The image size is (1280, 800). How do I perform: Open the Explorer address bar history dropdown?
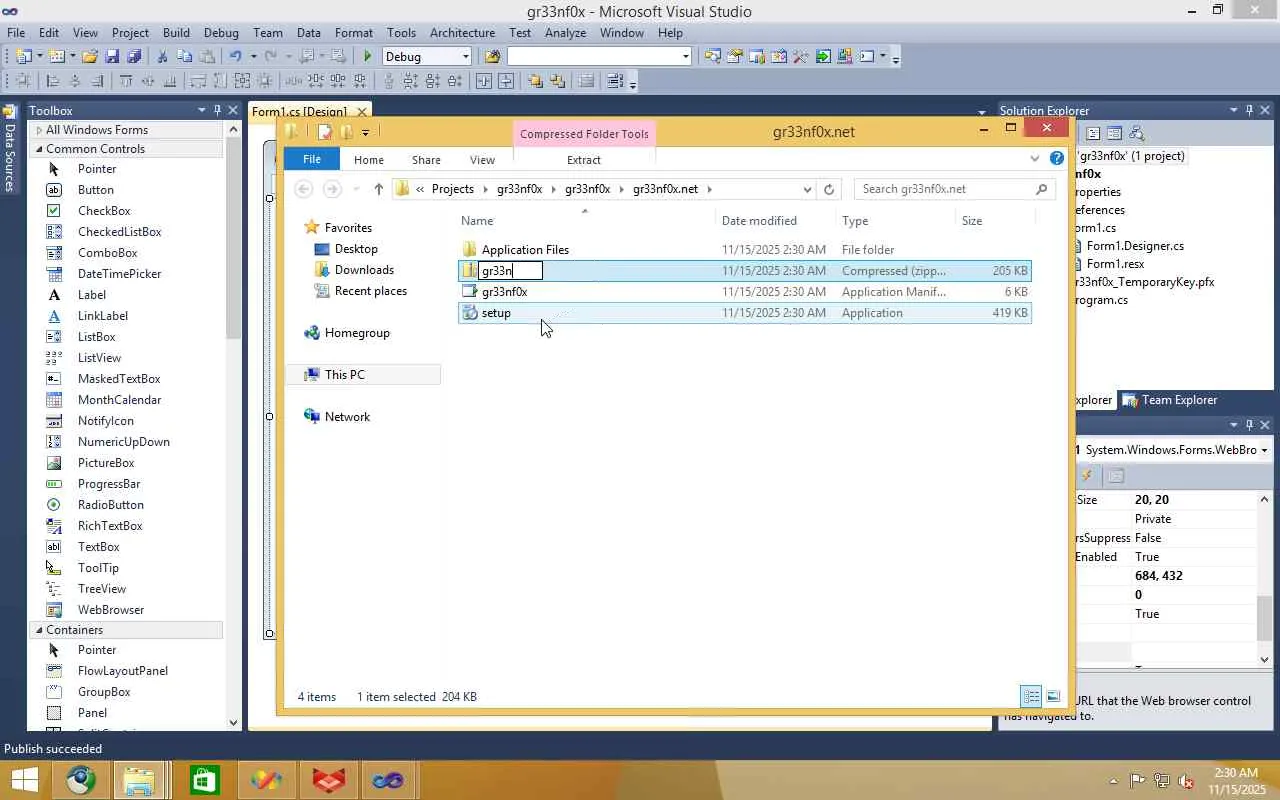807,189
